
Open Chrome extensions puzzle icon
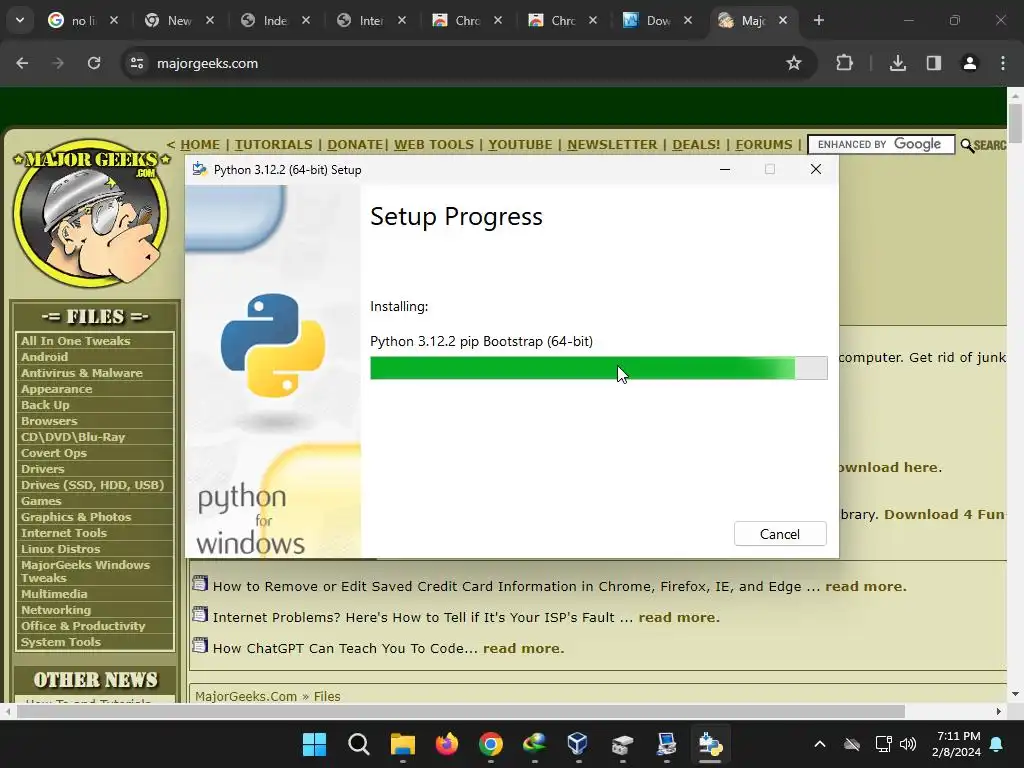tap(844, 63)
